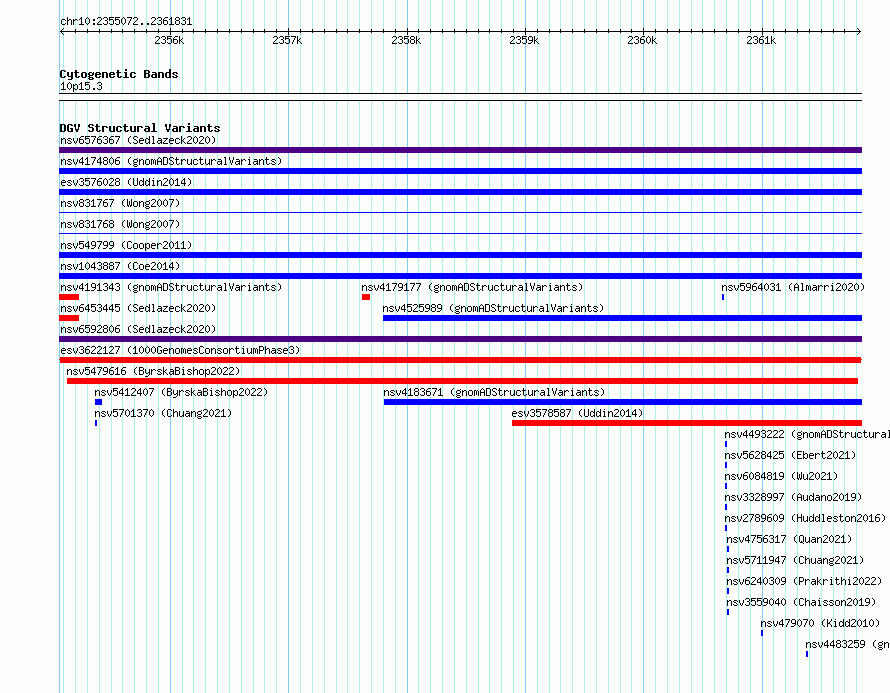Viewport: 890px width, 693px height.
Task: Click the tiny nsv5964031 Almarri2020 marker
Action: pos(723,297)
